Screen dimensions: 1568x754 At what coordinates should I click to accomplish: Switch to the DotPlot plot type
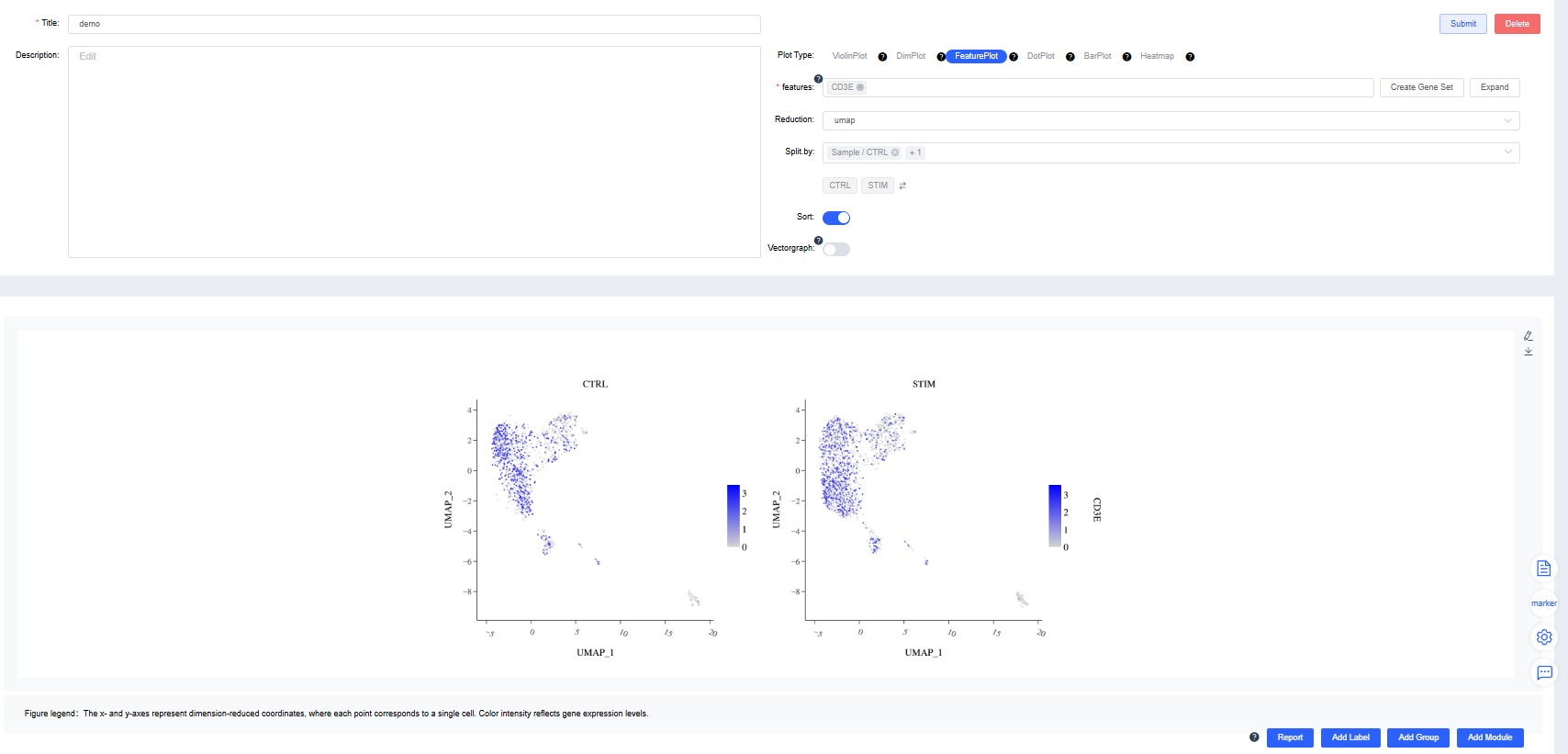[x=1040, y=56]
